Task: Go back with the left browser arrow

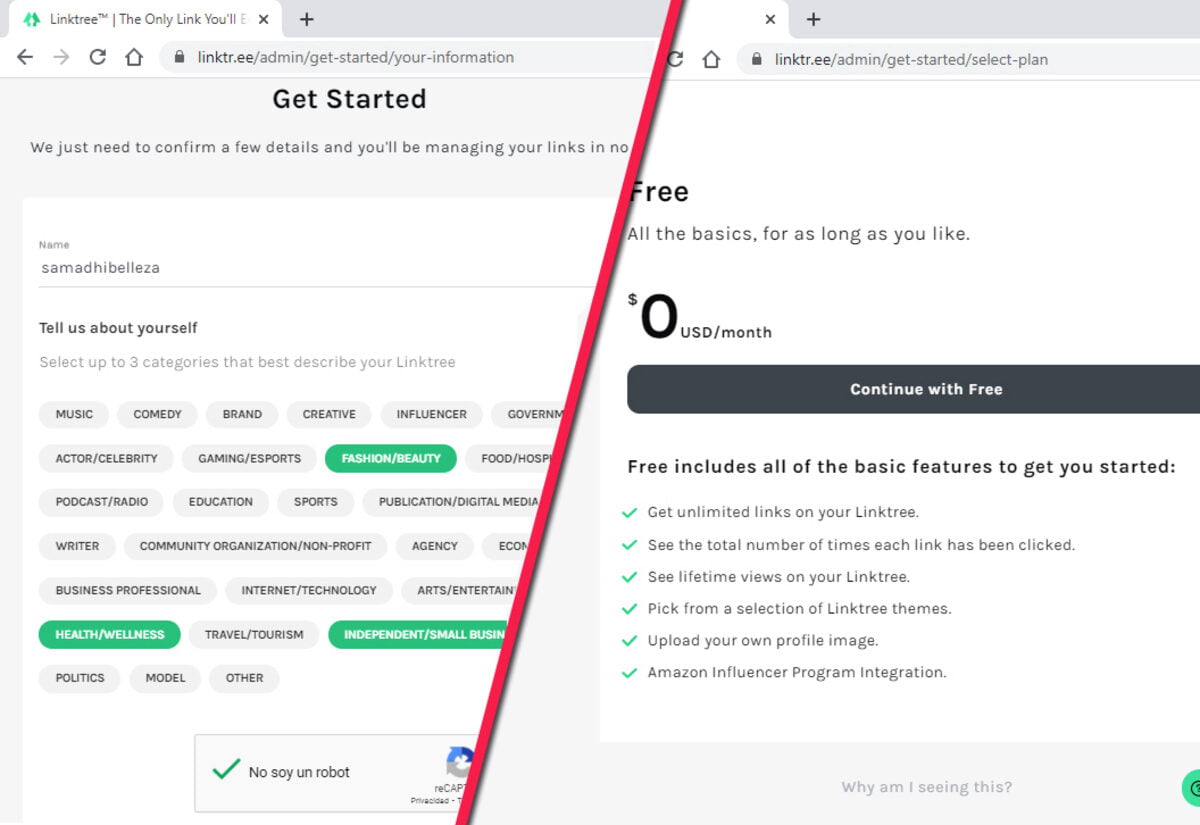Action: [x=25, y=57]
